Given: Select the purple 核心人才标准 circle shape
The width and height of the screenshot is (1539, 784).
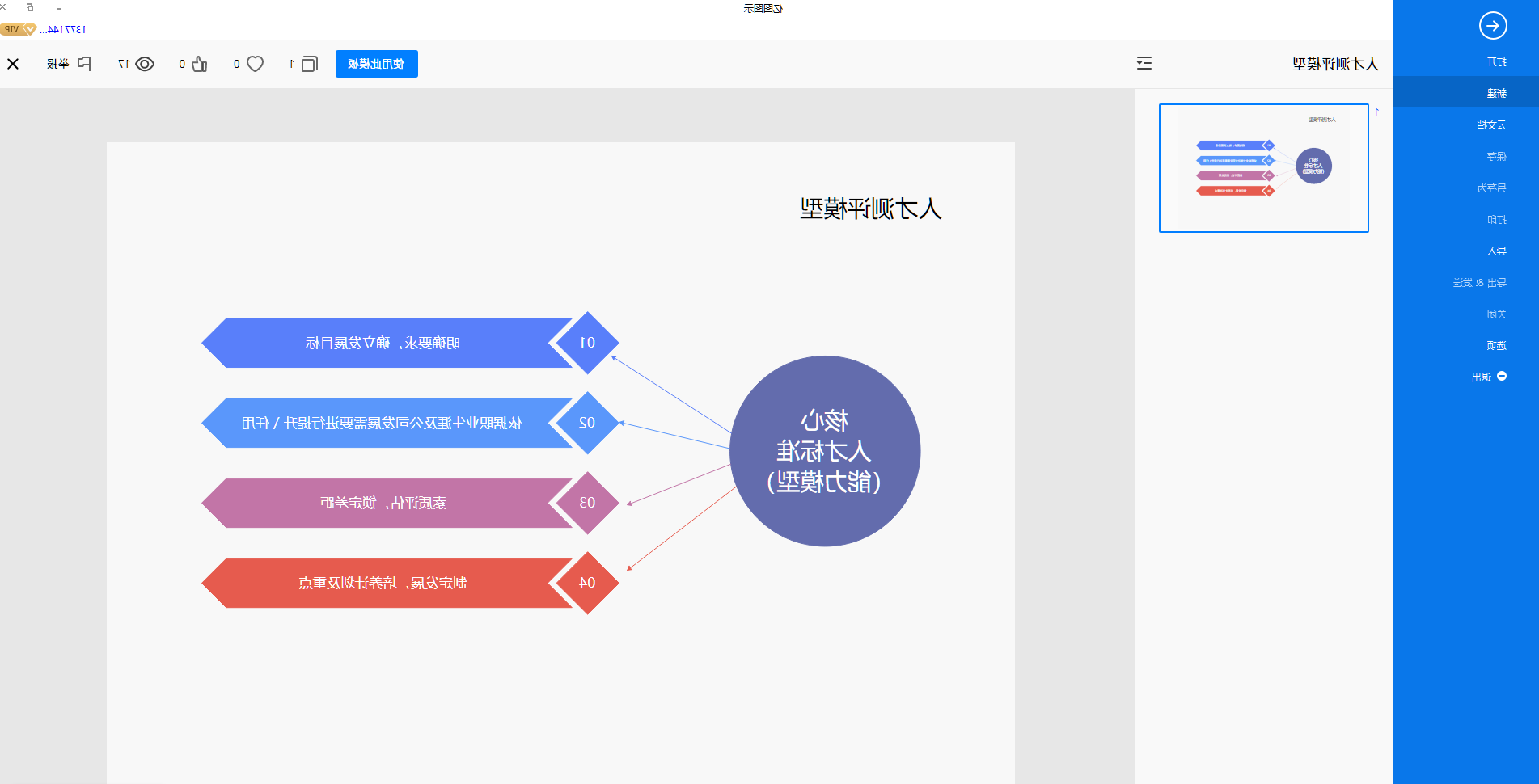Looking at the screenshot, I should [825, 451].
